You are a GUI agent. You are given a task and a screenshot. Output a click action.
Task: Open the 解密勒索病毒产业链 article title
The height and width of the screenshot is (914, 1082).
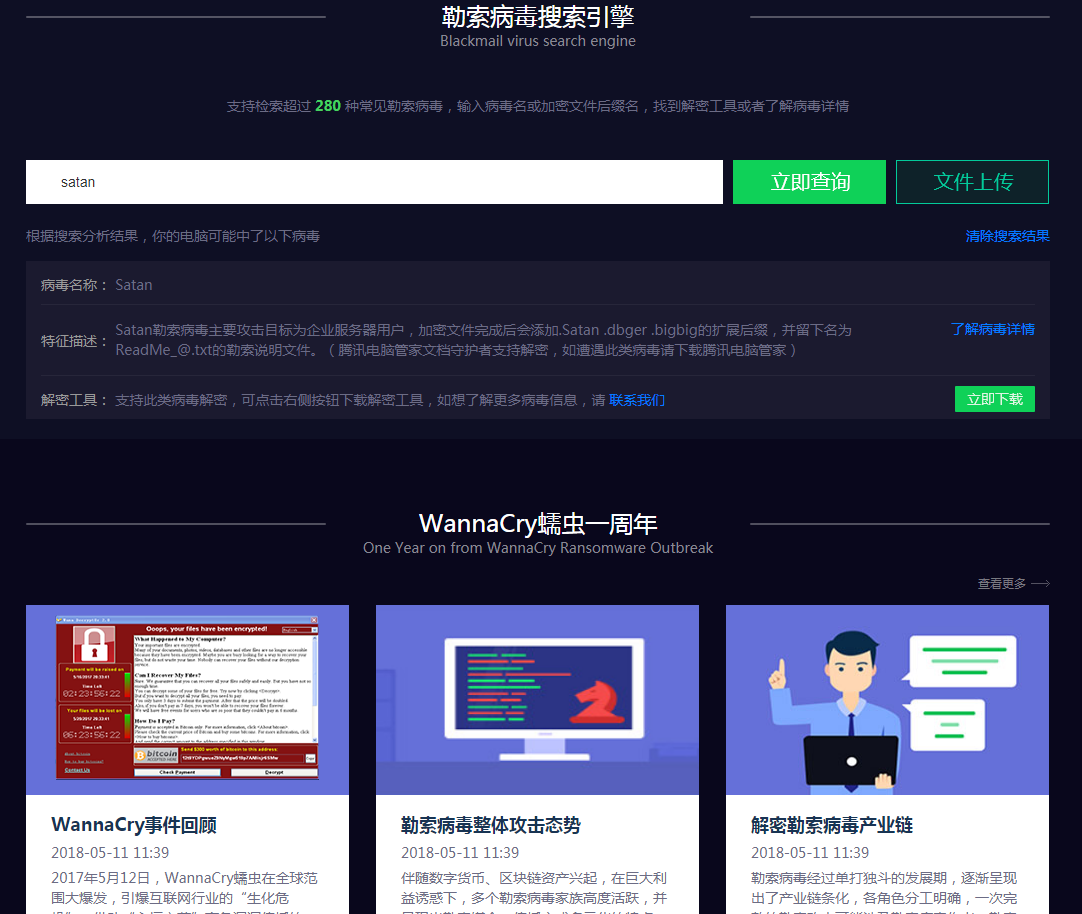[x=832, y=825]
